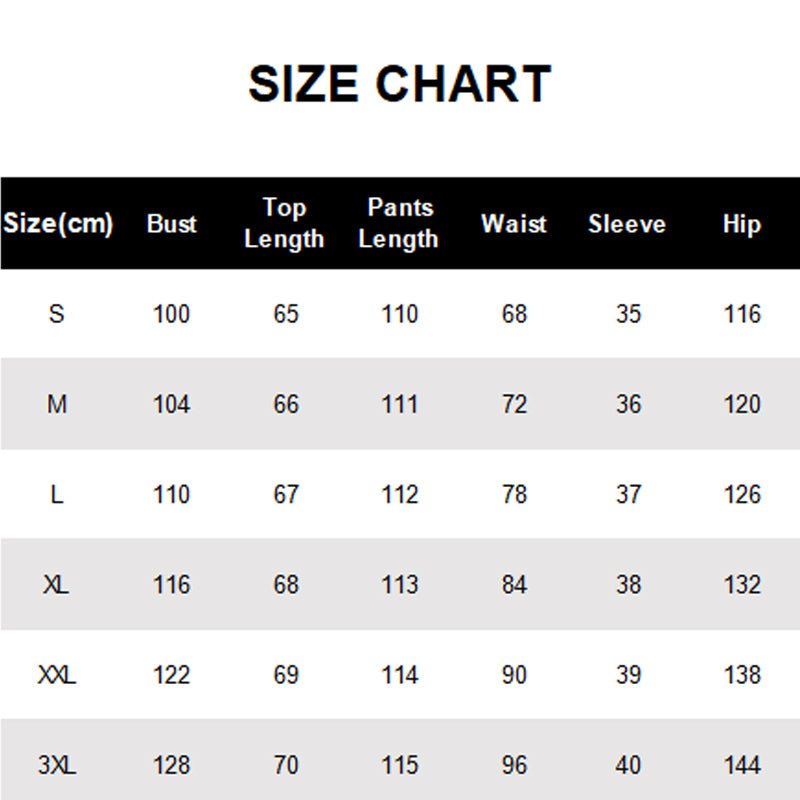Select the XXL size row label
The image size is (800, 800).
(57, 675)
